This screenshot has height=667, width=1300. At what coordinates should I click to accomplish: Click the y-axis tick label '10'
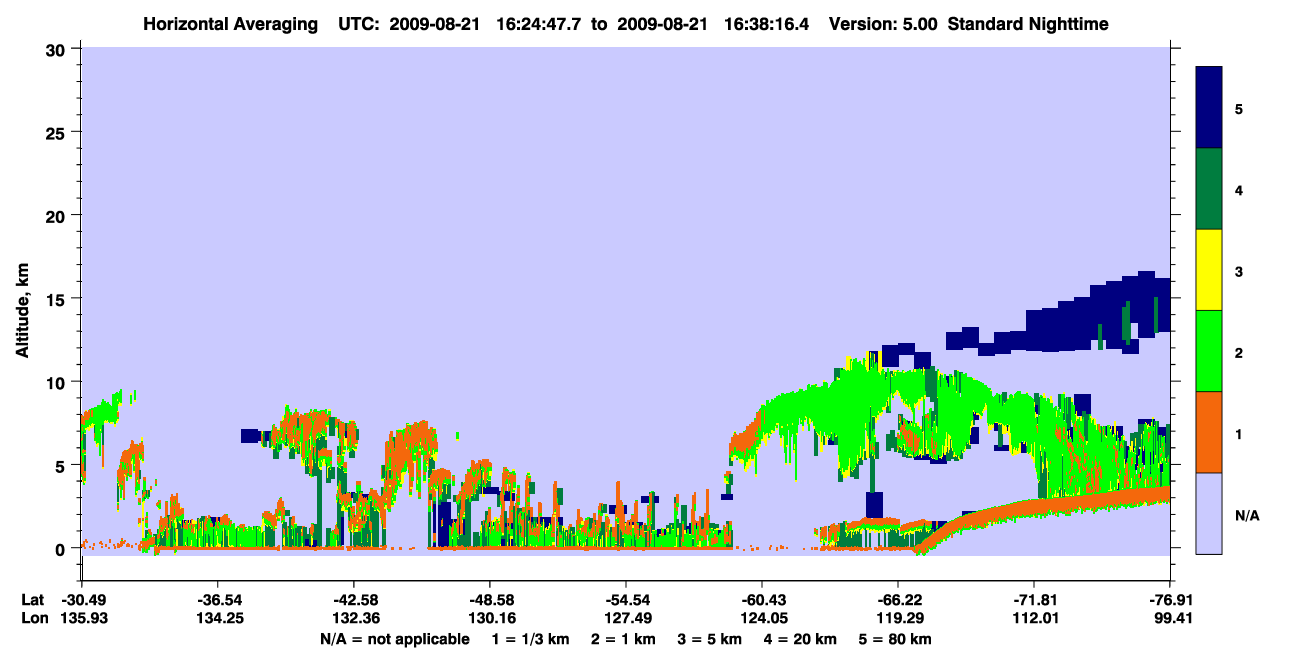58,382
